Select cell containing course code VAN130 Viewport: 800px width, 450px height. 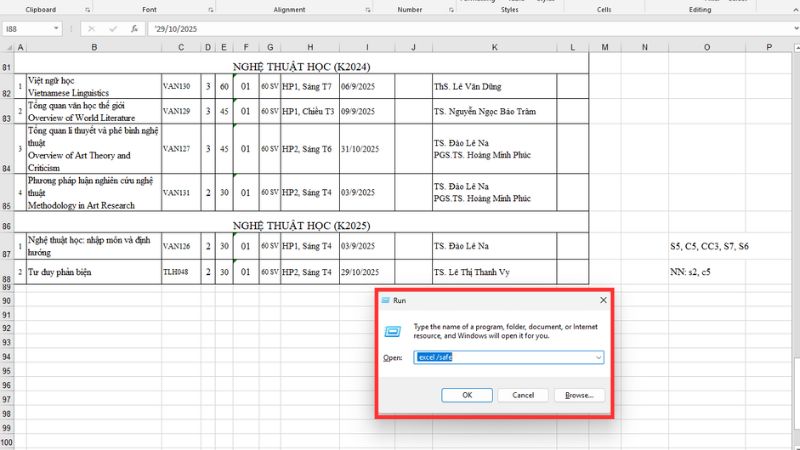point(180,87)
